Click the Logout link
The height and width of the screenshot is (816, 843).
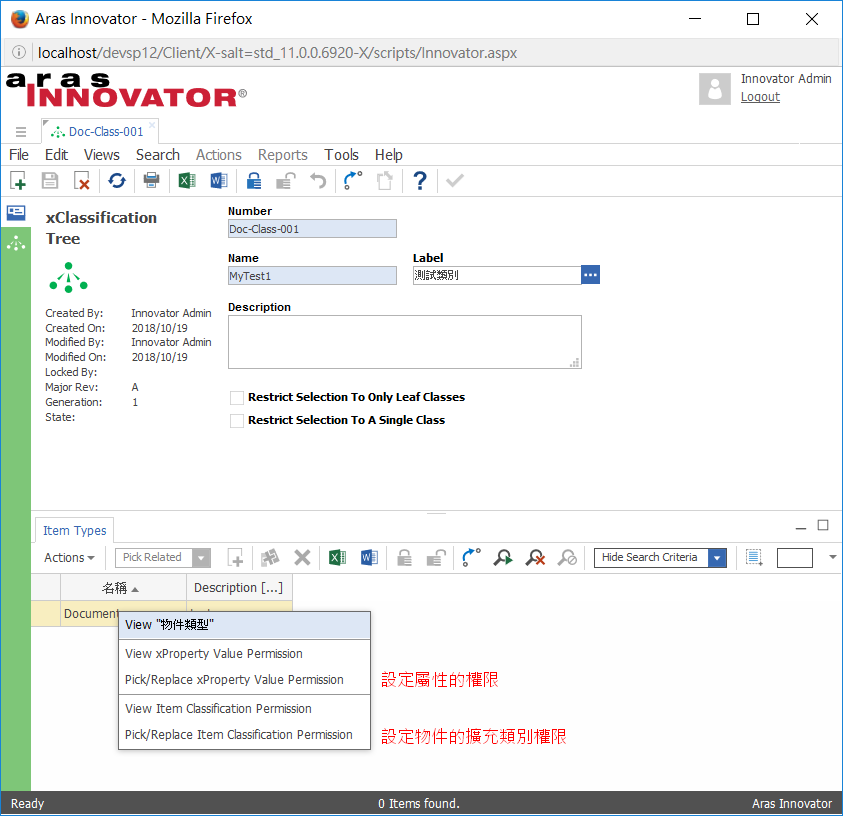coord(760,97)
